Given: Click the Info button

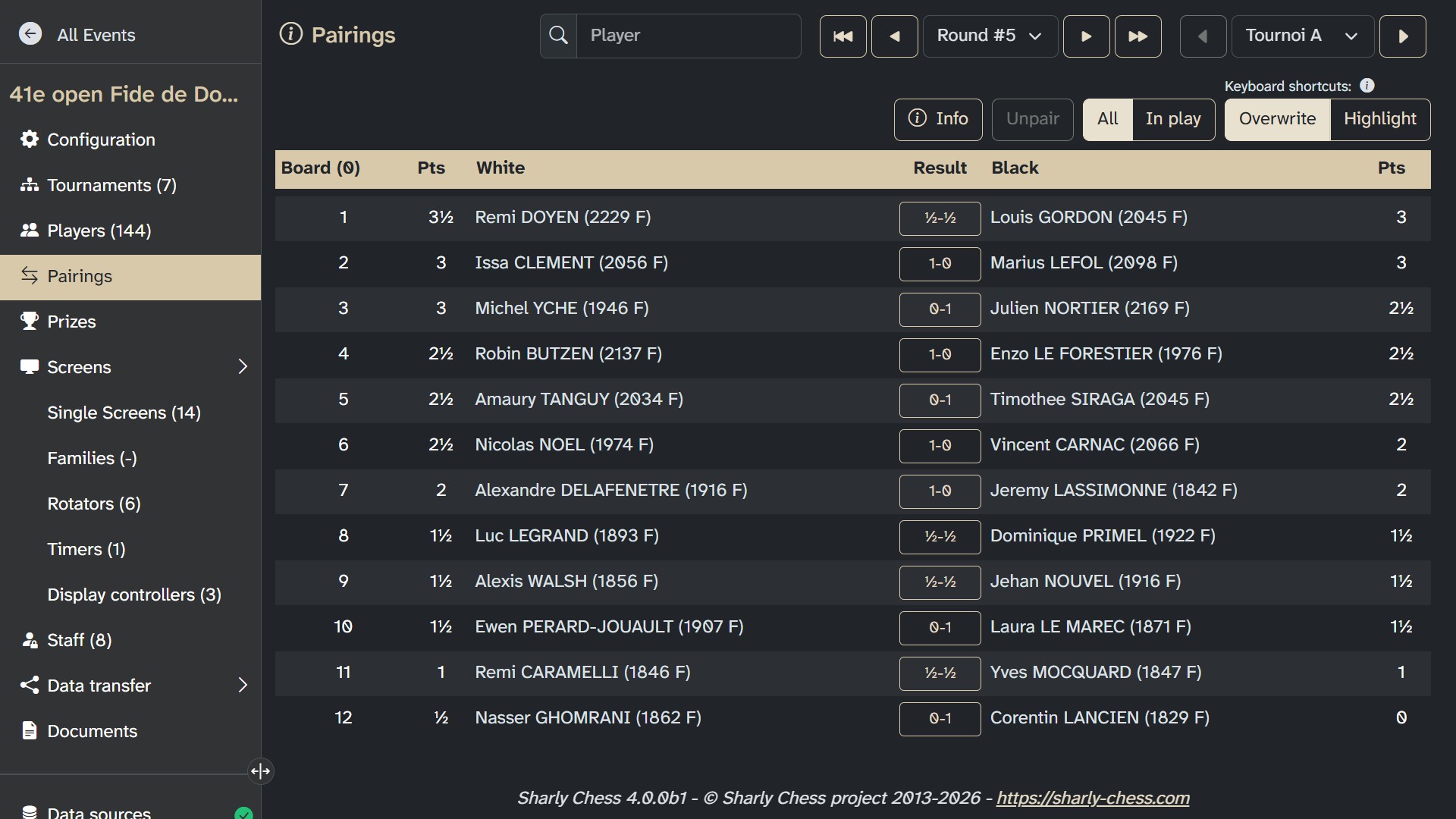Looking at the screenshot, I should click(x=938, y=119).
